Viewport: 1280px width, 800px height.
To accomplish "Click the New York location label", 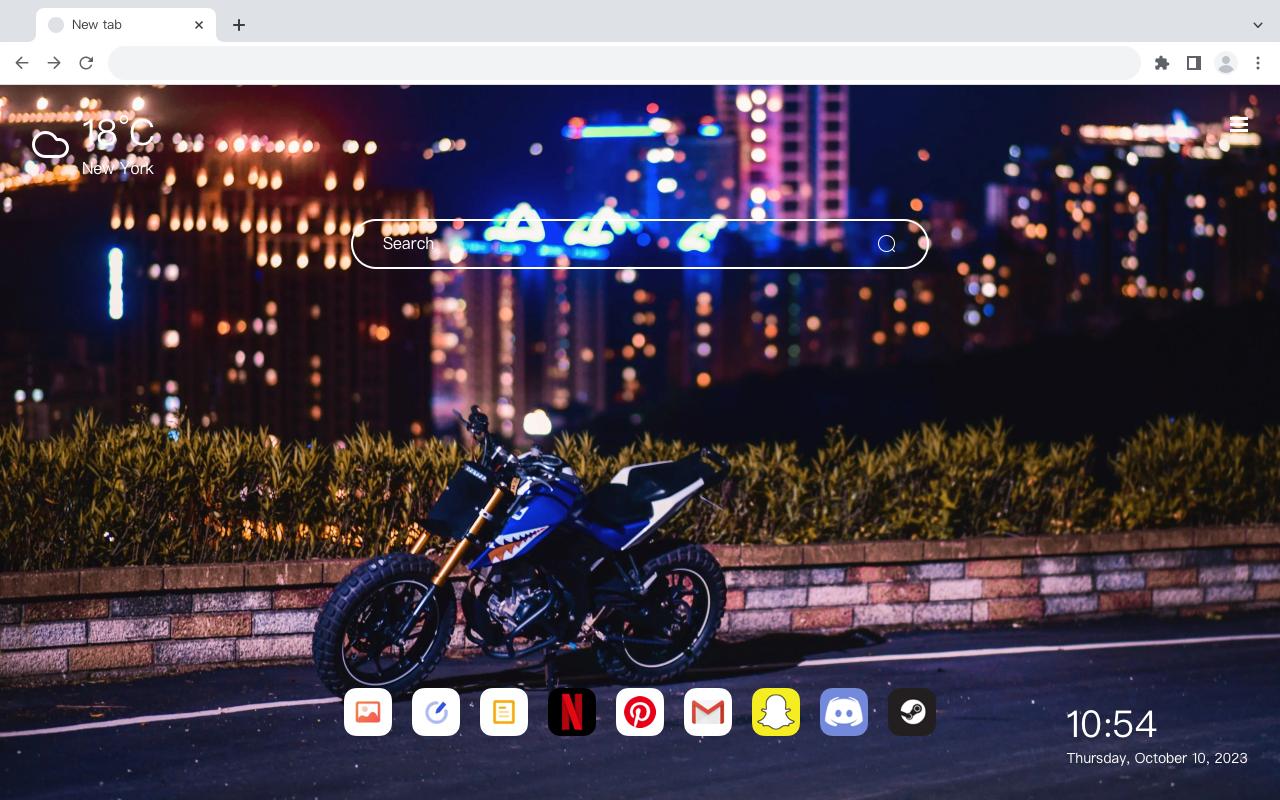I will click(118, 169).
